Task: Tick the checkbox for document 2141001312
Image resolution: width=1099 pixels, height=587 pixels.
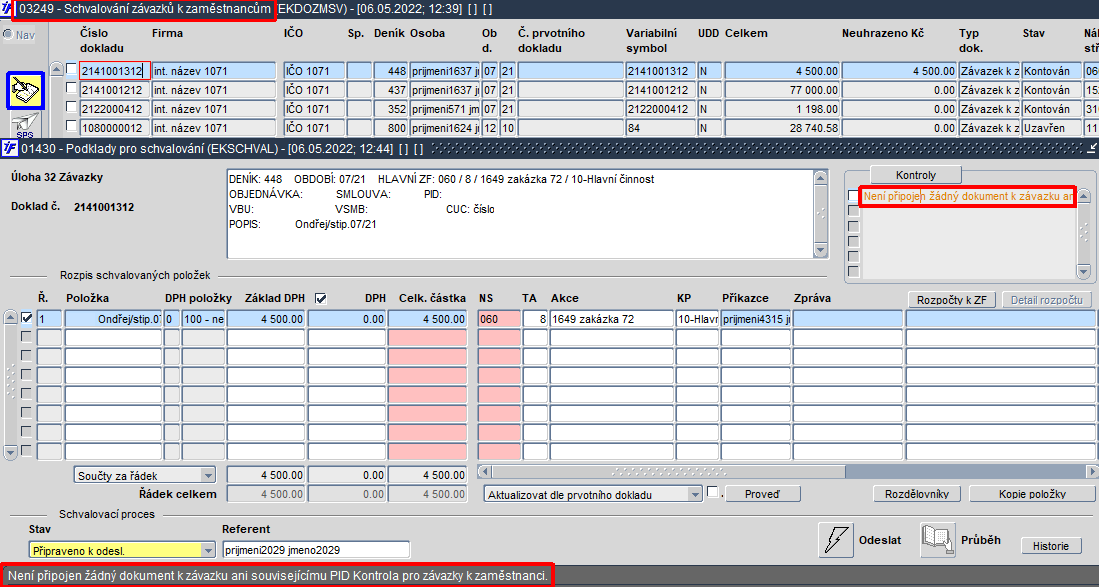Action: pyautogui.click(x=71, y=69)
